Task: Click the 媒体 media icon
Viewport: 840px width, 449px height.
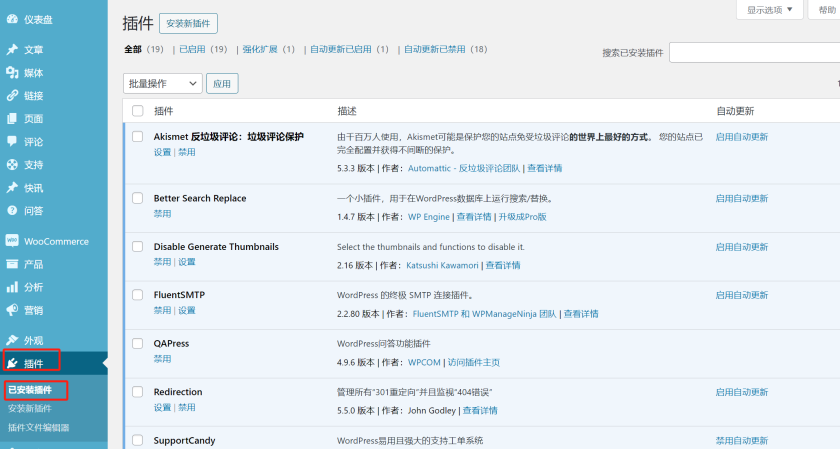Action: click(12, 73)
